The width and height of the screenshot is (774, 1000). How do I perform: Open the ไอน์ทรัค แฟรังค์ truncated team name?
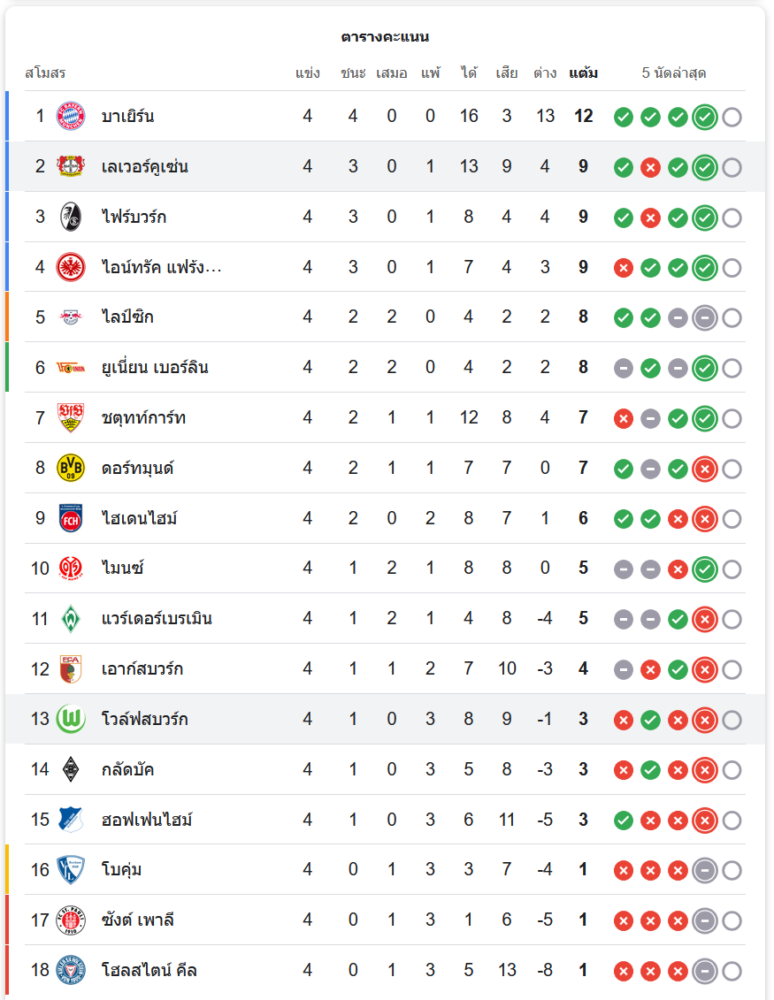[x=161, y=267]
